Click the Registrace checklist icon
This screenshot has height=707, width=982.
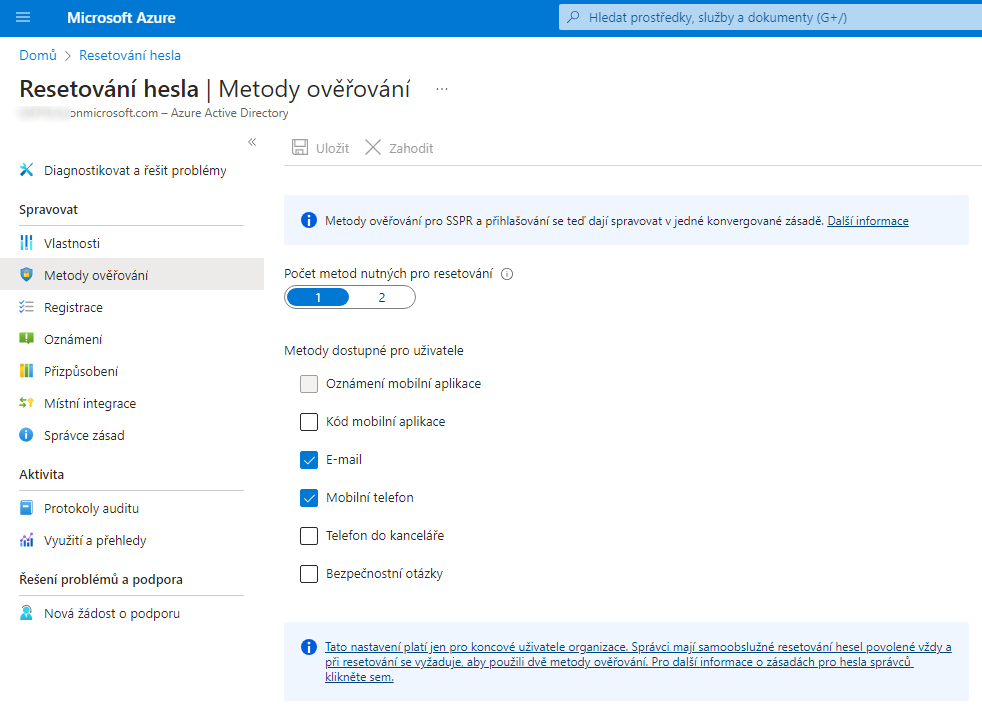click(26, 307)
